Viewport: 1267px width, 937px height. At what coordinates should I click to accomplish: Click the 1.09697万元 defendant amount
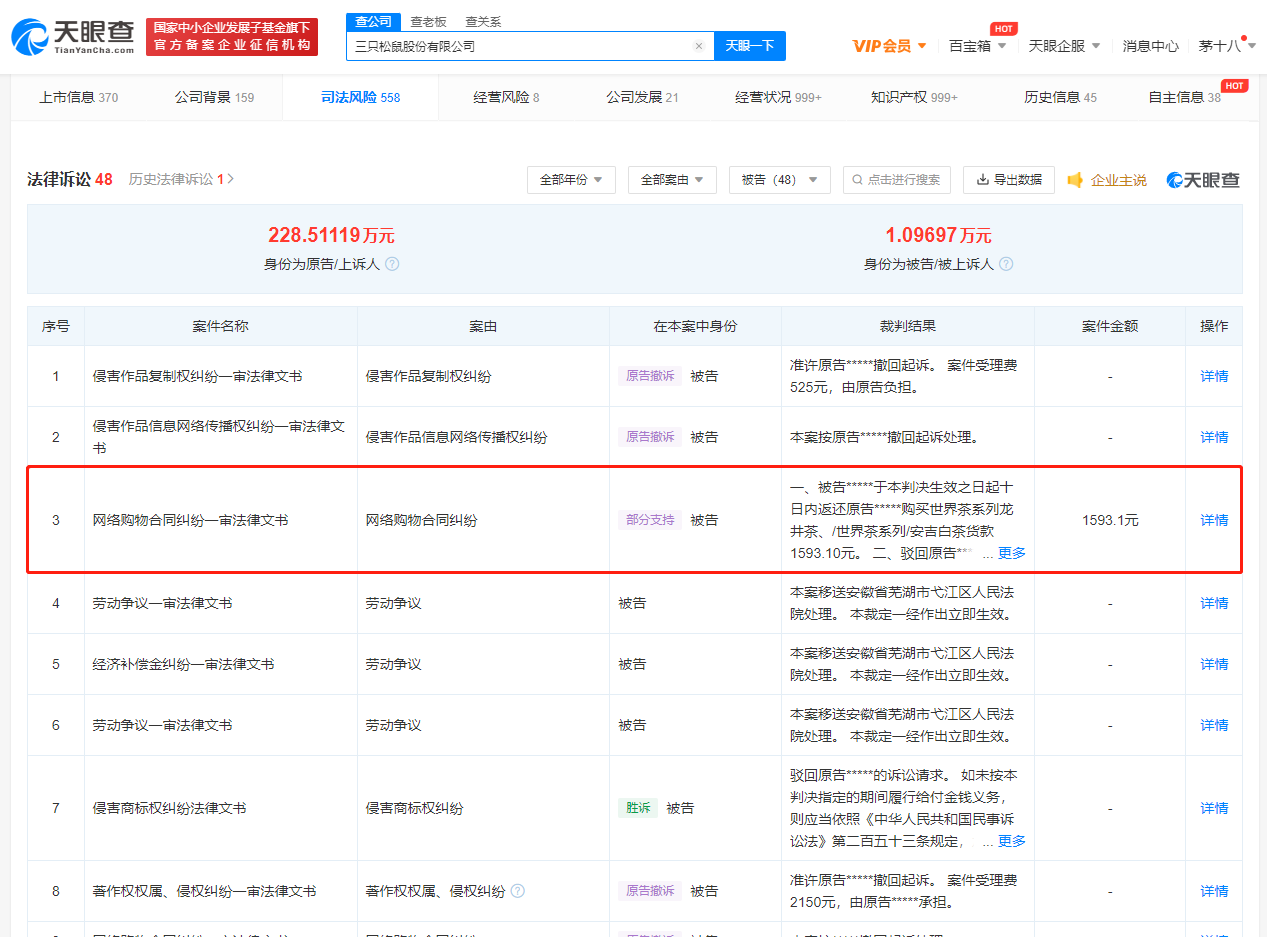938,236
